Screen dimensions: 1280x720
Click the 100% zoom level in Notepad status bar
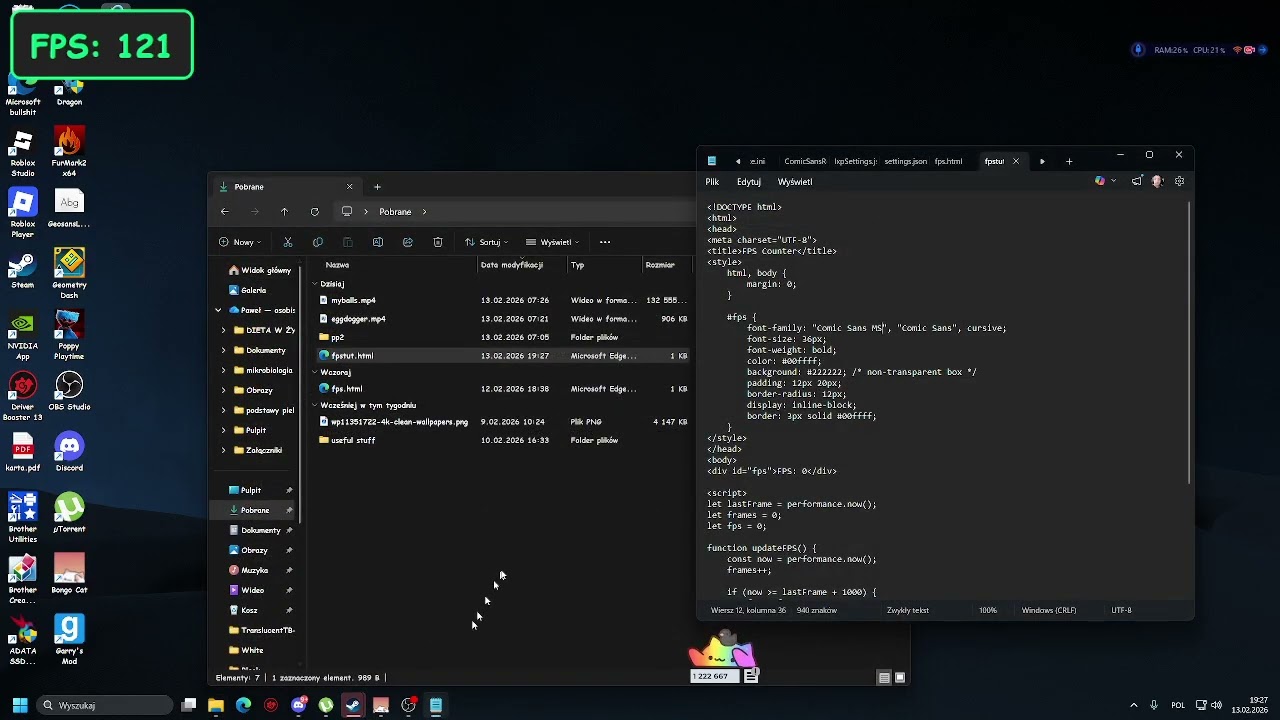988,611
